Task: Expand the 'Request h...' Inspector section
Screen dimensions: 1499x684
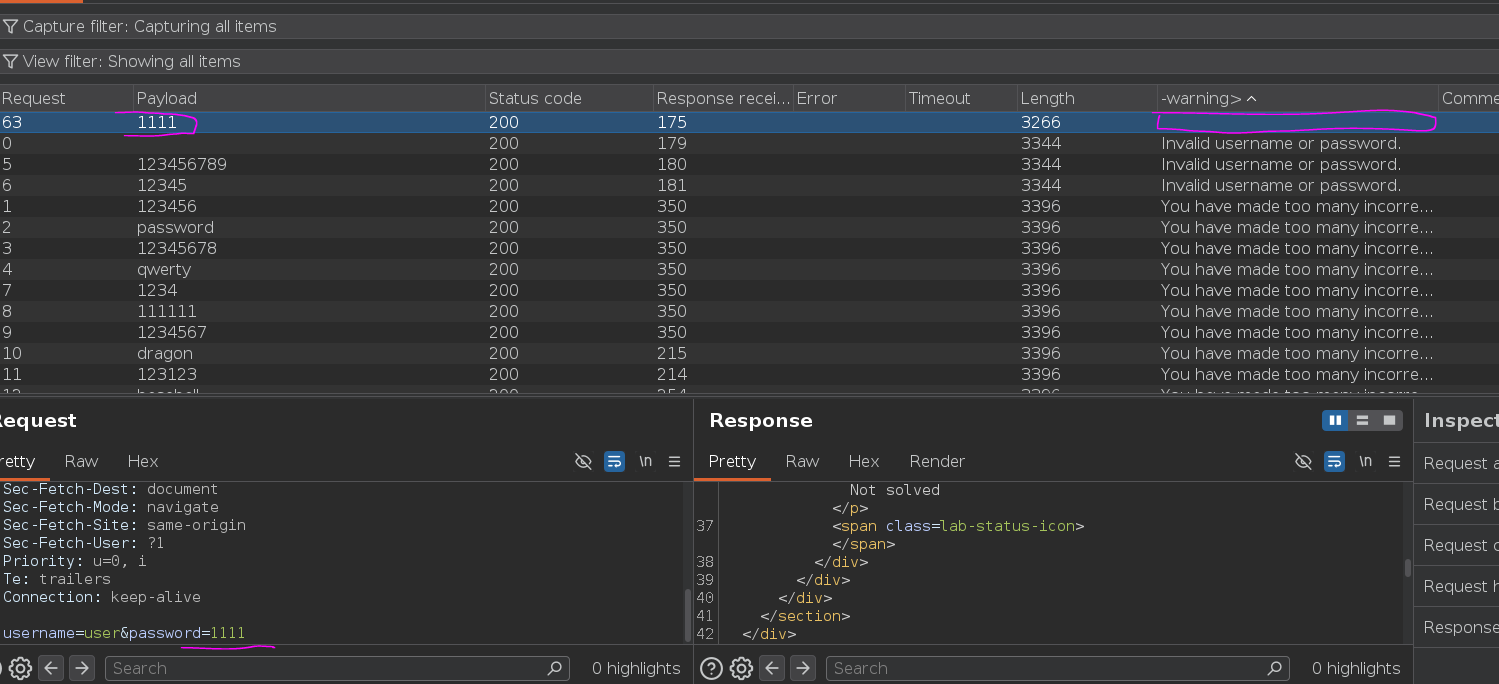Action: pos(1458,586)
